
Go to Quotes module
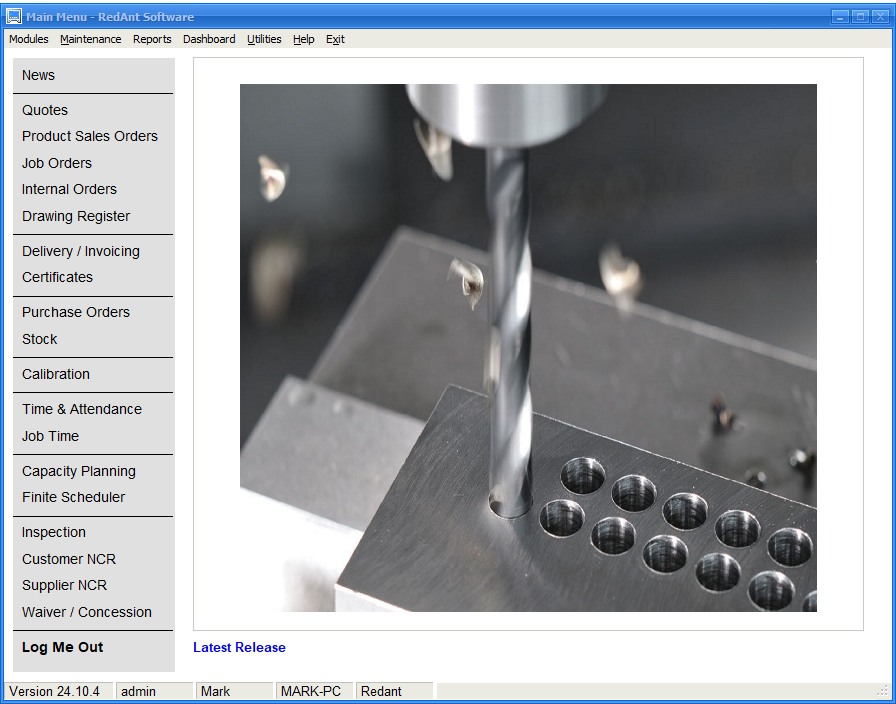[45, 110]
